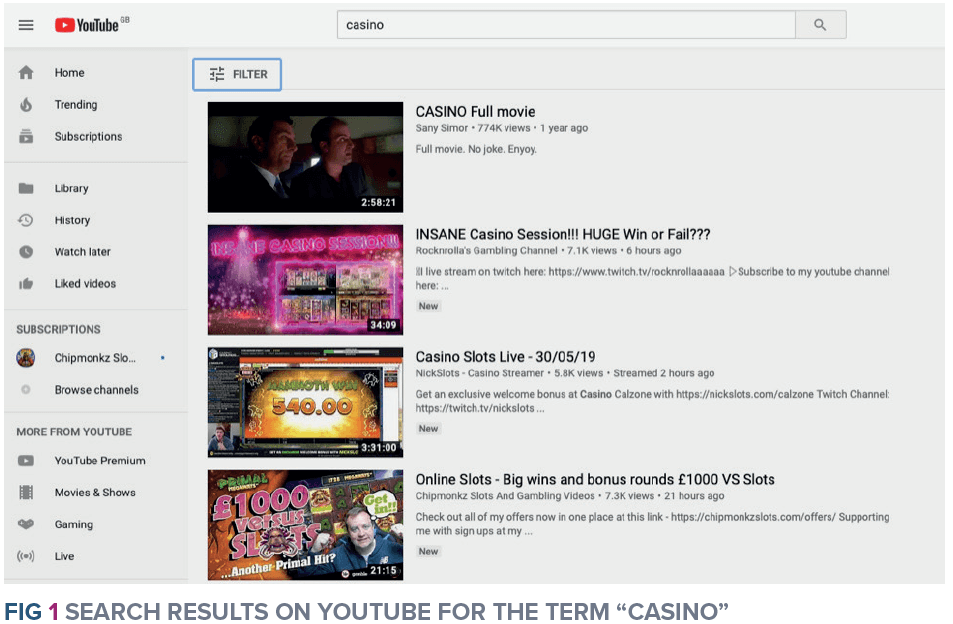Click the History clock-arrow icon
This screenshot has height=624, width=953.
[26, 220]
